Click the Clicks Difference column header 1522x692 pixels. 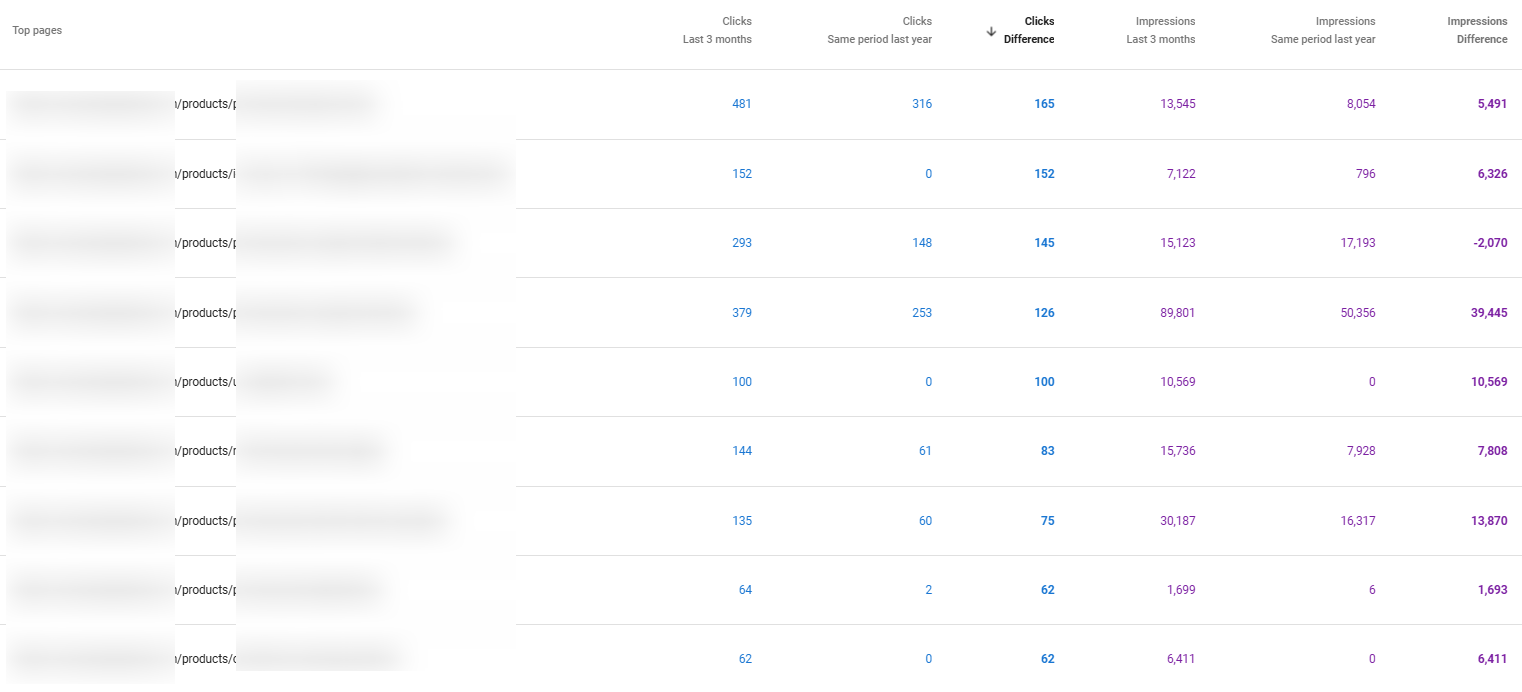pos(1029,30)
